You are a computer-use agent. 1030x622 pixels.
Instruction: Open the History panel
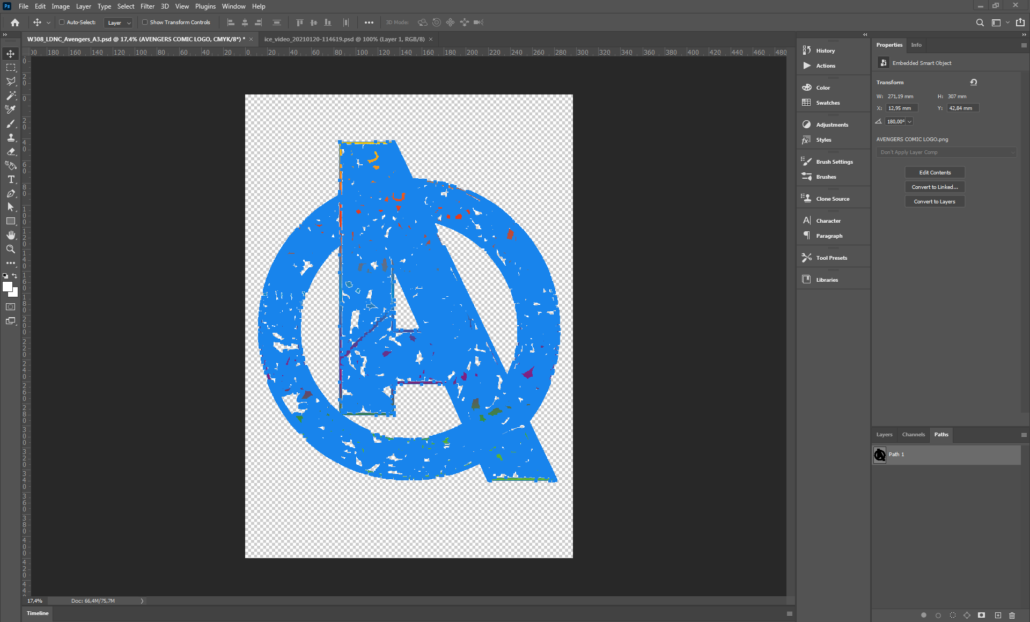[826, 51]
